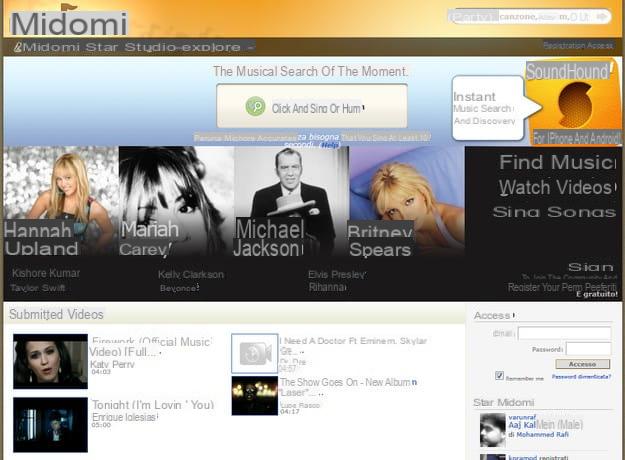Open the Hannah artist photo
Image resolution: width=625 pixels, height=460 pixels.
[61, 201]
